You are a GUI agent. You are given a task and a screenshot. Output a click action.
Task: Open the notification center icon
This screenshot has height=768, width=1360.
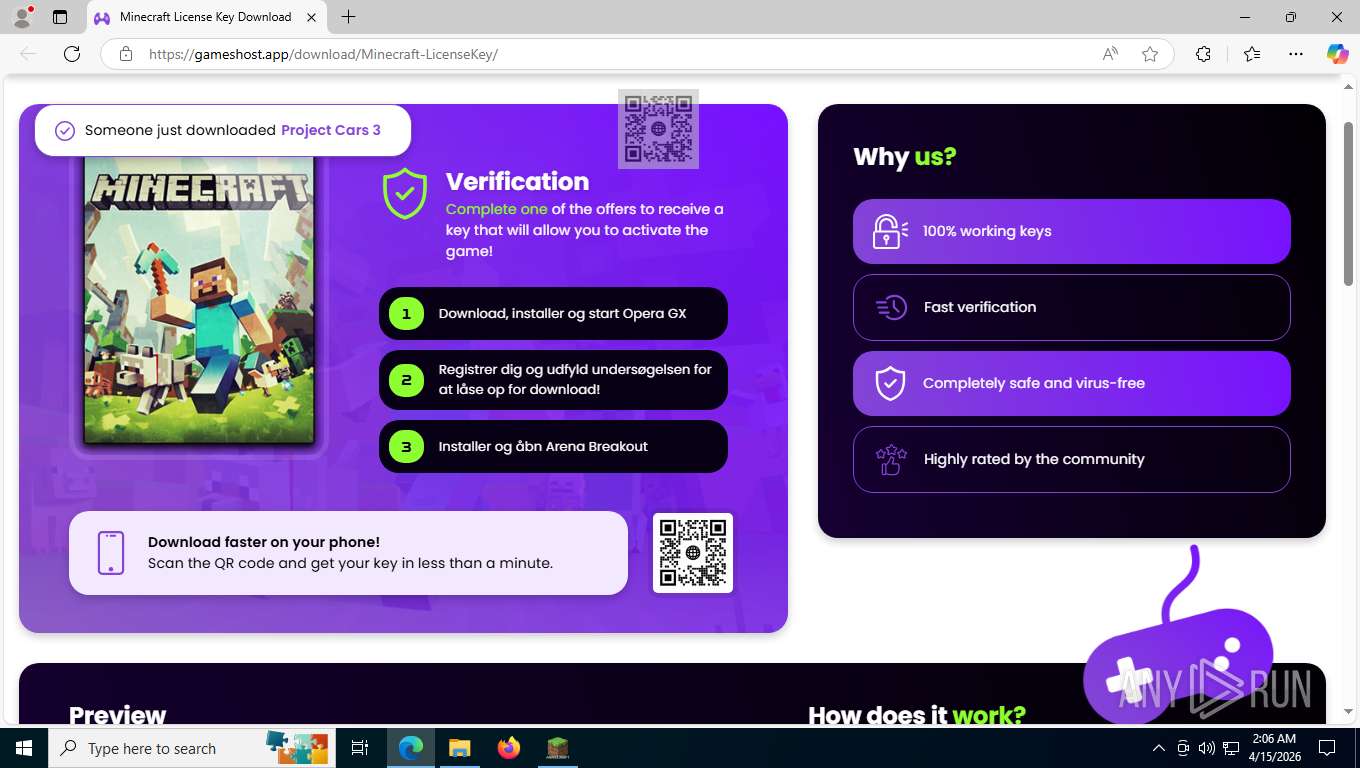(1327, 748)
